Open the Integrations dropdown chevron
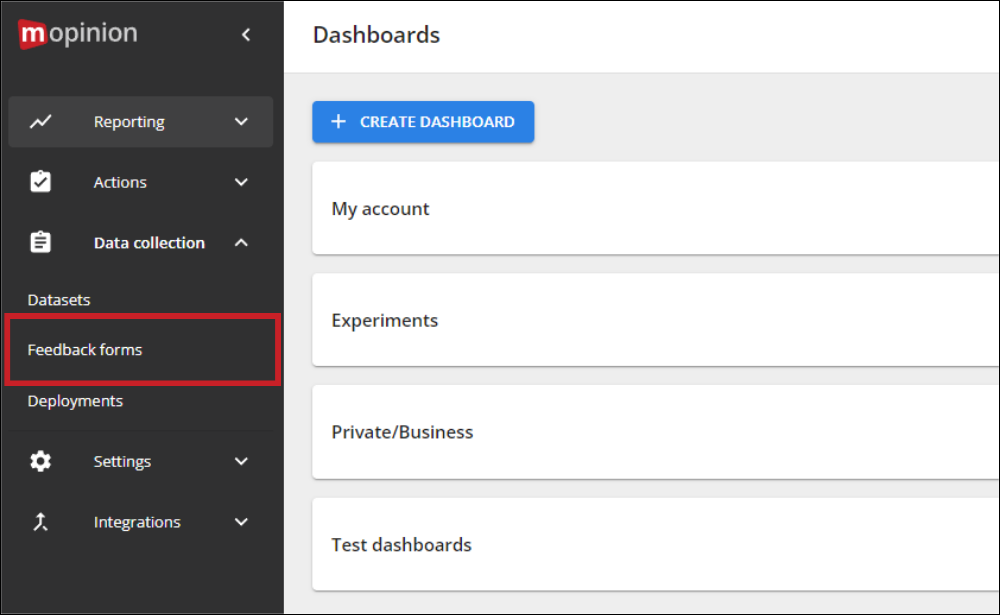1000x615 pixels. pos(241,521)
